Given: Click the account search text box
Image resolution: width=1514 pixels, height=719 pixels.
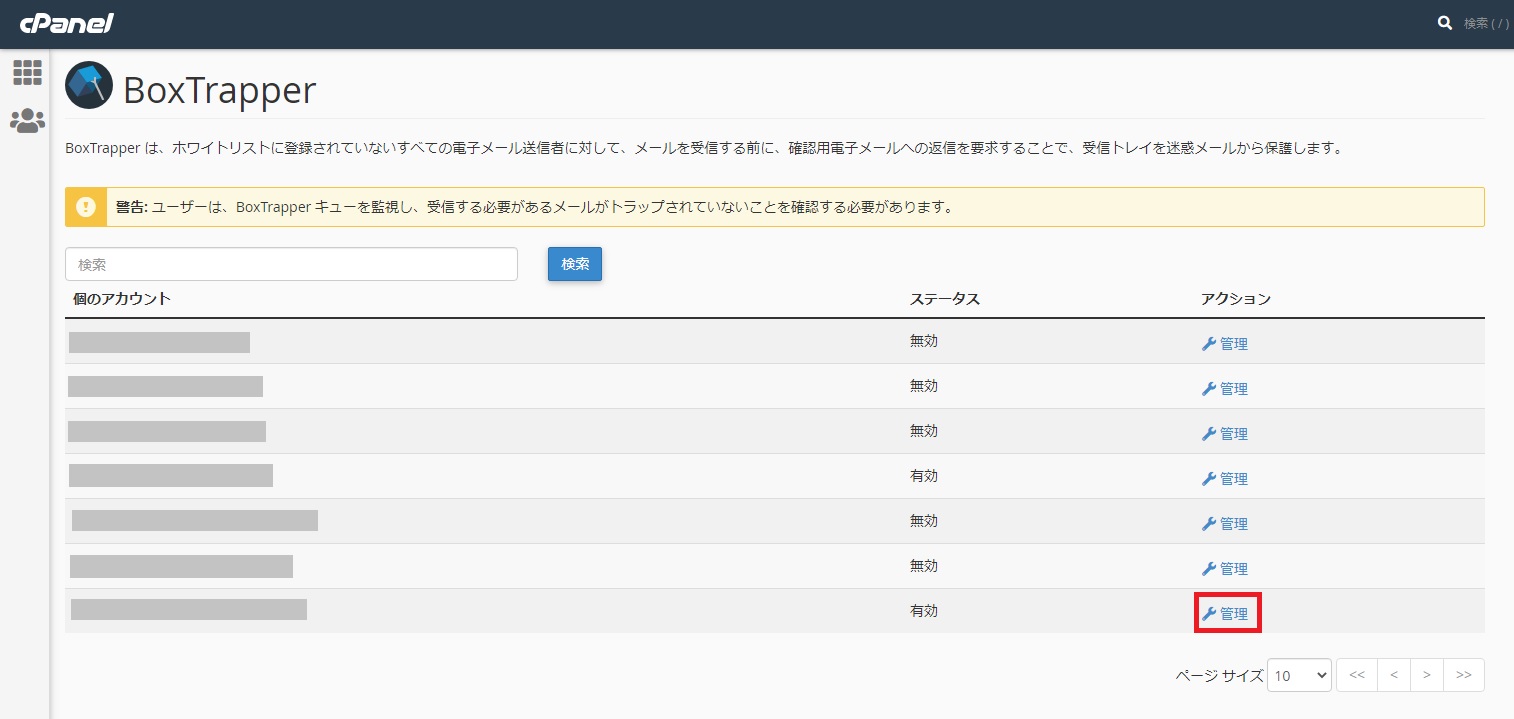Looking at the screenshot, I should click(291, 265).
